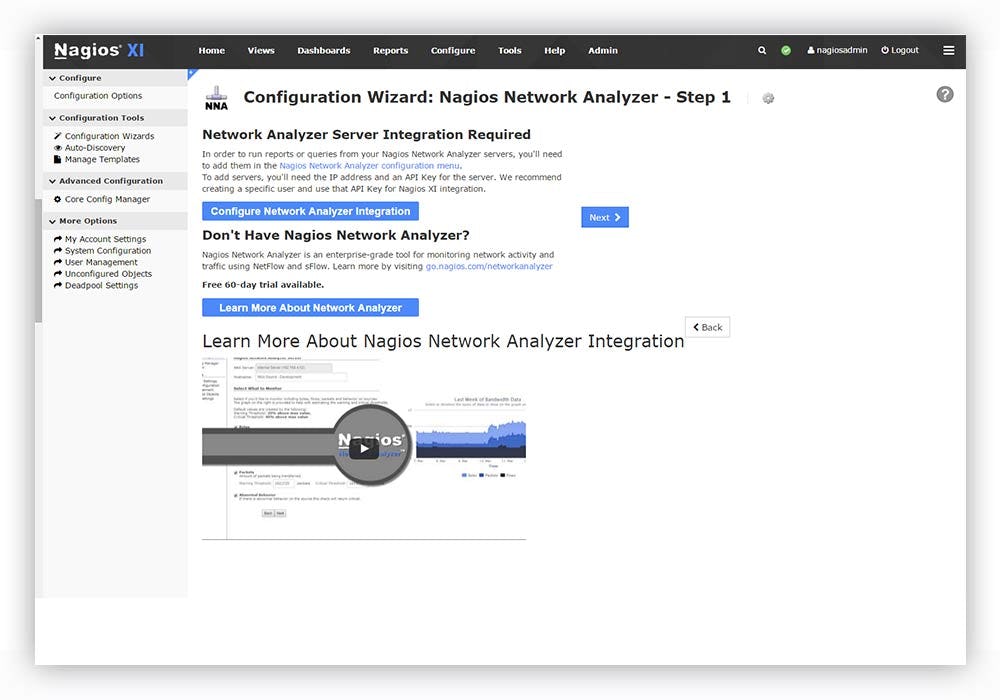The height and width of the screenshot is (700, 1000).
Task: Open the go.nagios.com/networkanalyzer link
Action: click(x=491, y=266)
